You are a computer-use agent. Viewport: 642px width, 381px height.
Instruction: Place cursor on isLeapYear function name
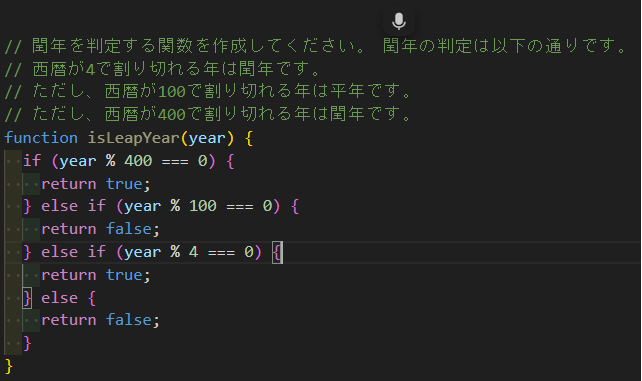[133, 138]
